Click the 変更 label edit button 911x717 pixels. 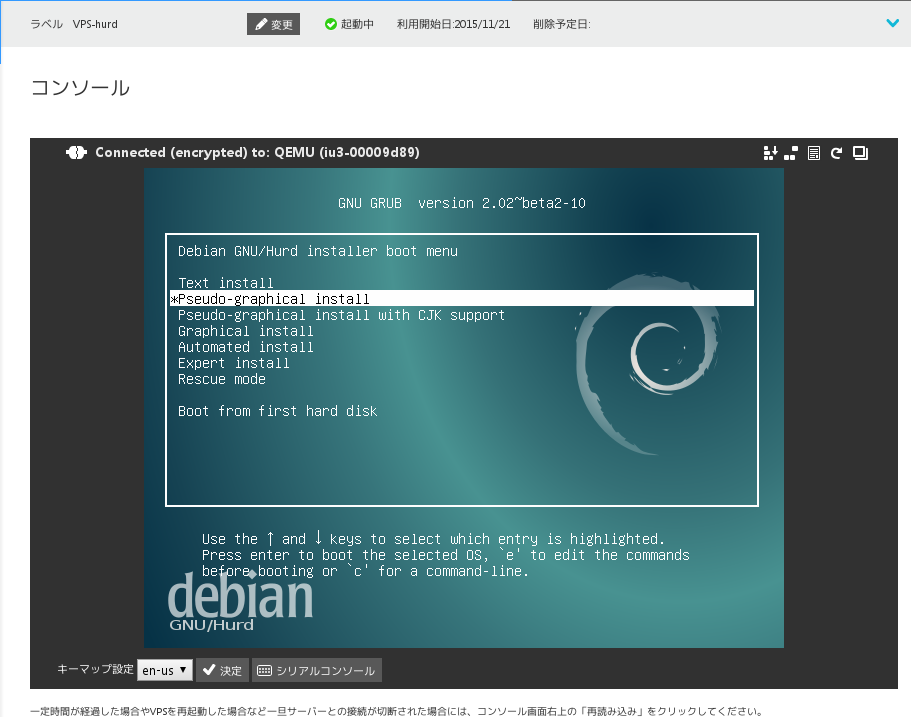tap(273, 24)
